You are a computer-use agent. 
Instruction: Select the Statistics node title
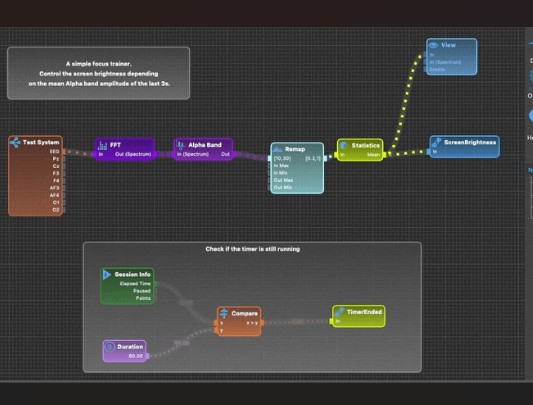365,146
